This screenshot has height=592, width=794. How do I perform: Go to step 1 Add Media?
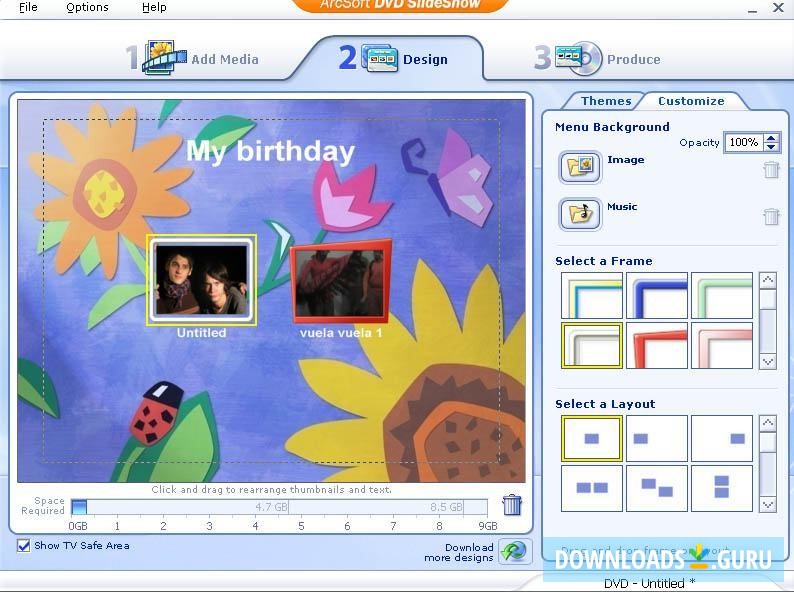(192, 58)
